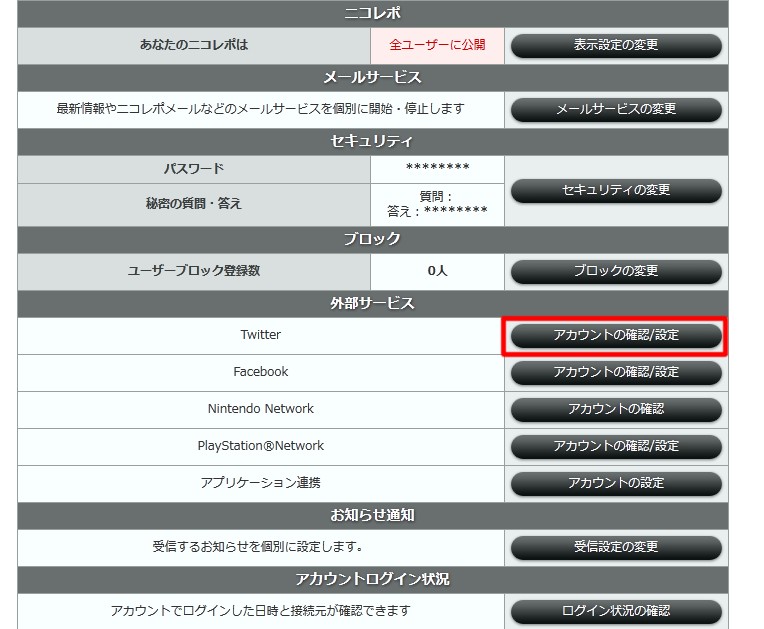Click the red 全ユーザーに公開 status text
This screenshot has height=629, width=764.
[x=437, y=46]
